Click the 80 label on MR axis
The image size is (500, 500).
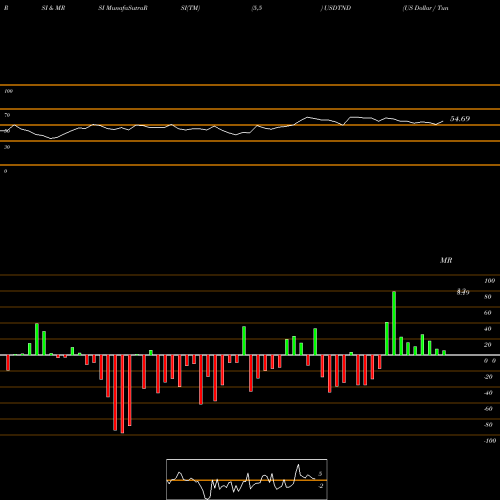click(488, 297)
